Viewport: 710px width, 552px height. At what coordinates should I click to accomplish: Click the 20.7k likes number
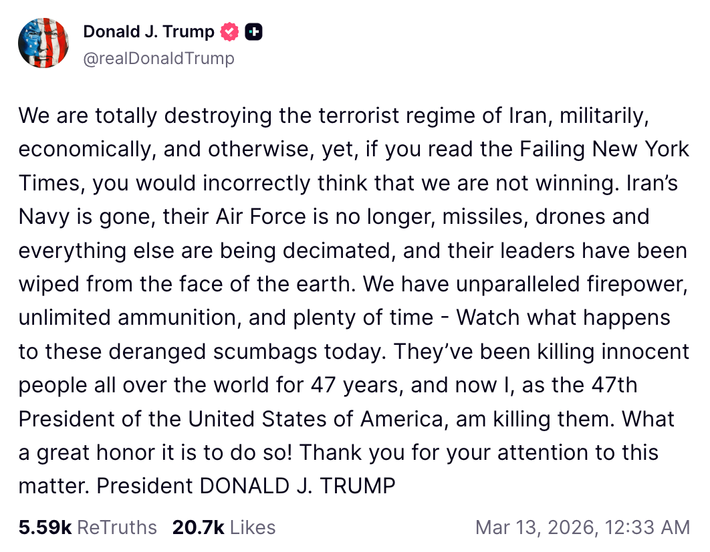pyautogui.click(x=198, y=527)
